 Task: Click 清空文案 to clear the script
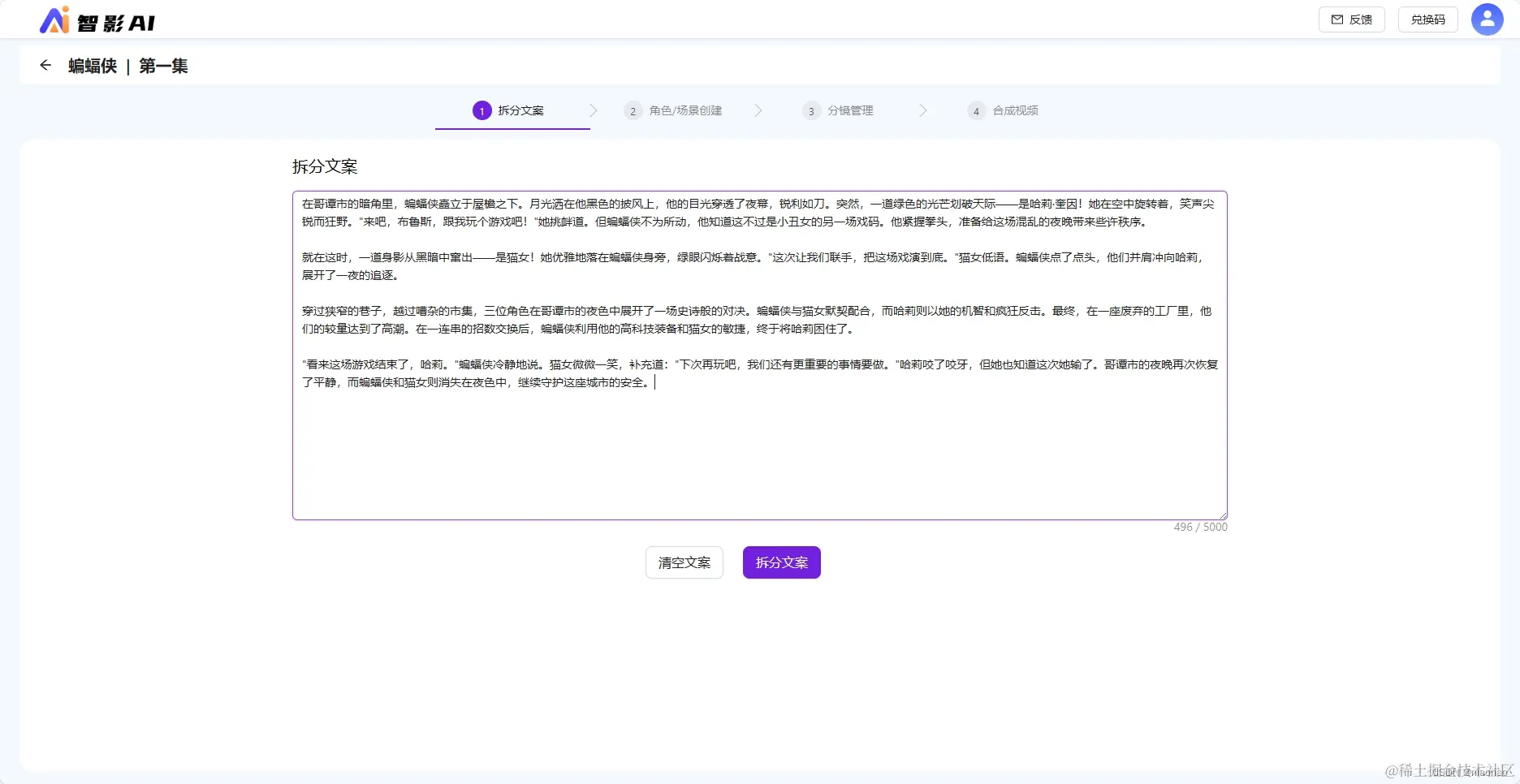click(x=684, y=562)
